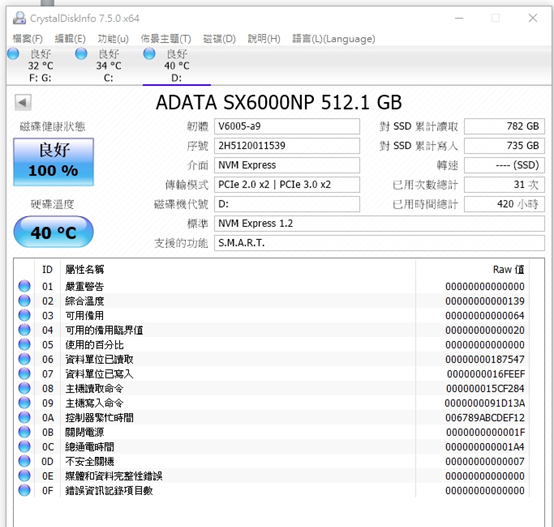This screenshot has height=527, width=554.
Task: Click the status icon for attribute 01 嚴重警告
Action: [24, 286]
